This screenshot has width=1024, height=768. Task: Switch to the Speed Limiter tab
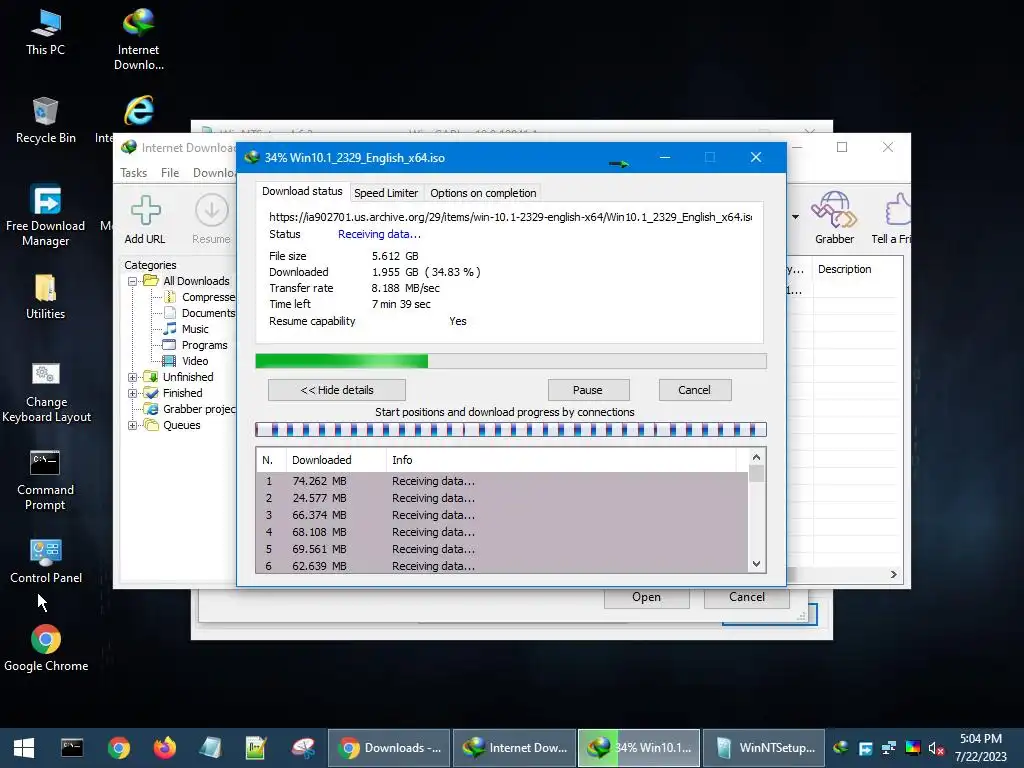(386, 193)
